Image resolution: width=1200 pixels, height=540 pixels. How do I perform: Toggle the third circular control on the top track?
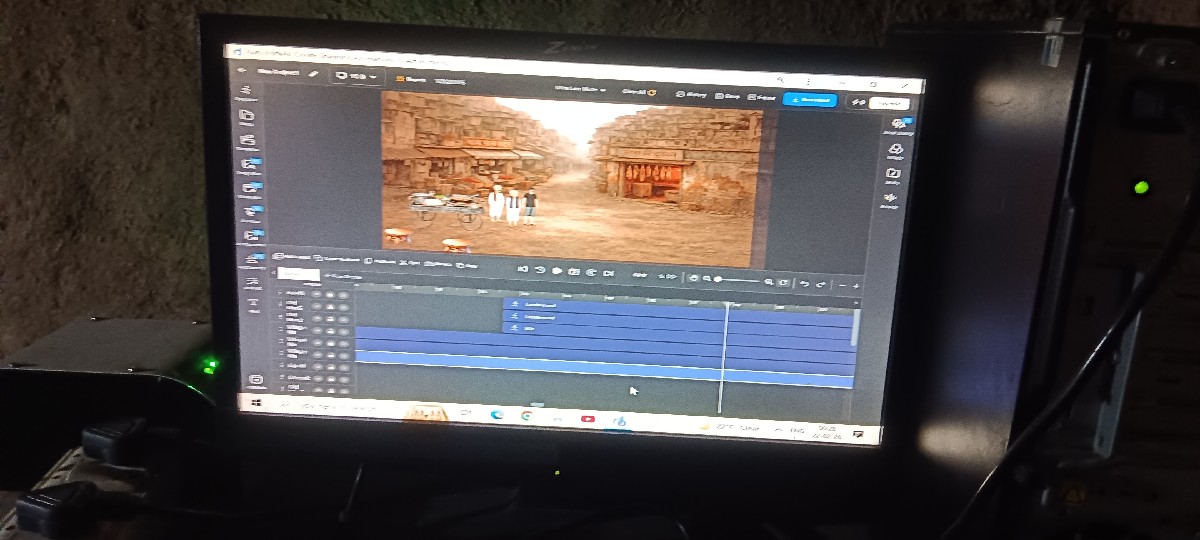(x=343, y=295)
